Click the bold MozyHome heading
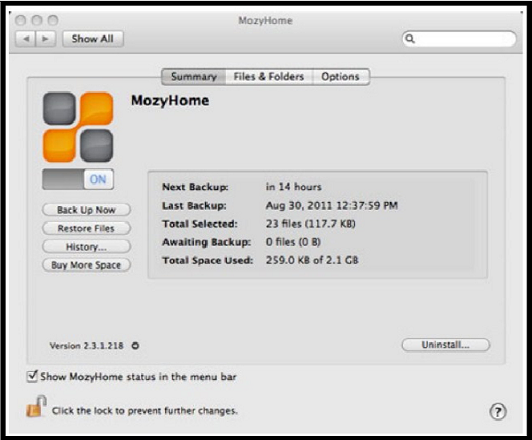 pyautogui.click(x=170, y=101)
